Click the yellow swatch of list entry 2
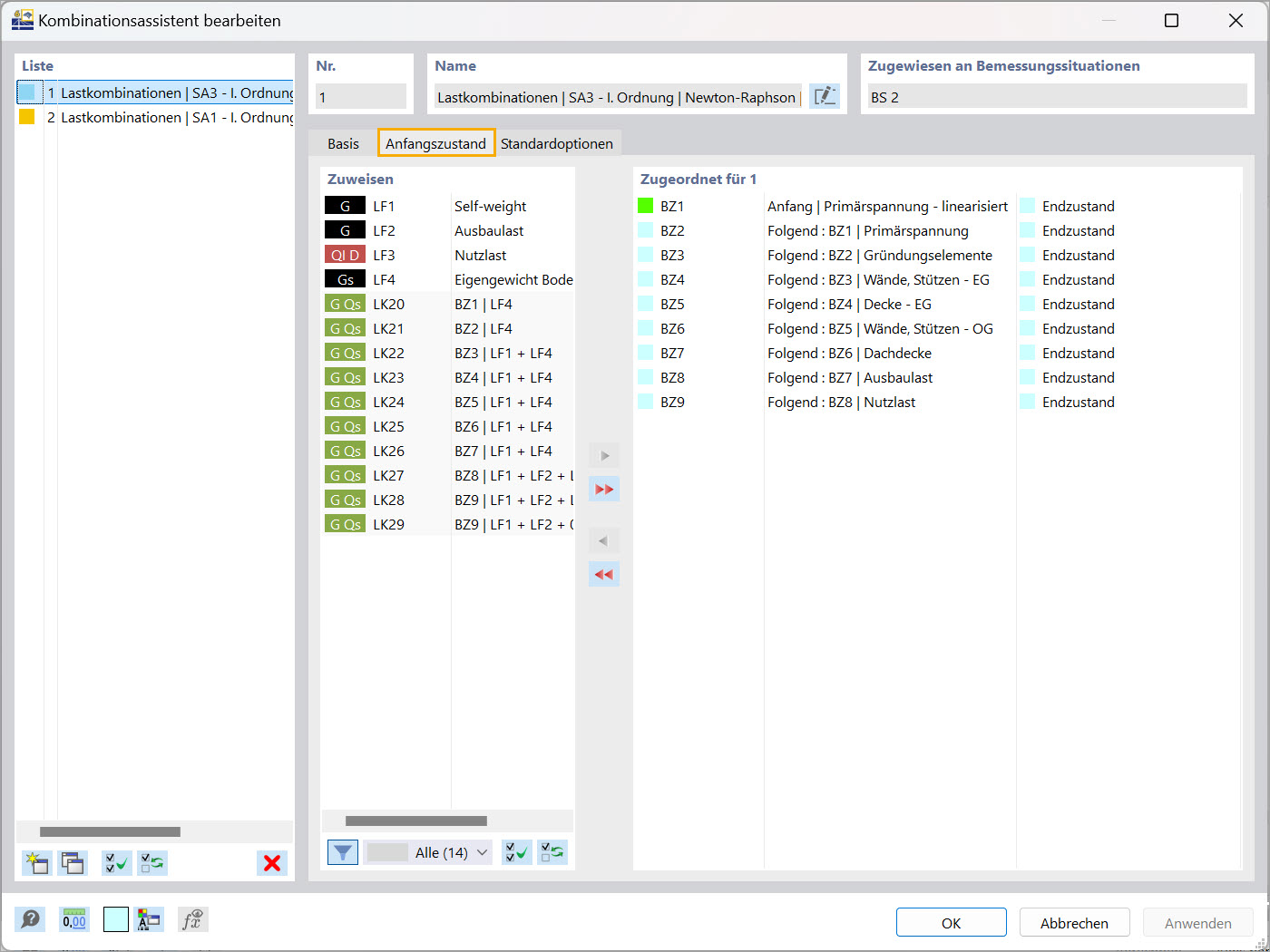Screen dimensions: 1270x952 pos(27,116)
